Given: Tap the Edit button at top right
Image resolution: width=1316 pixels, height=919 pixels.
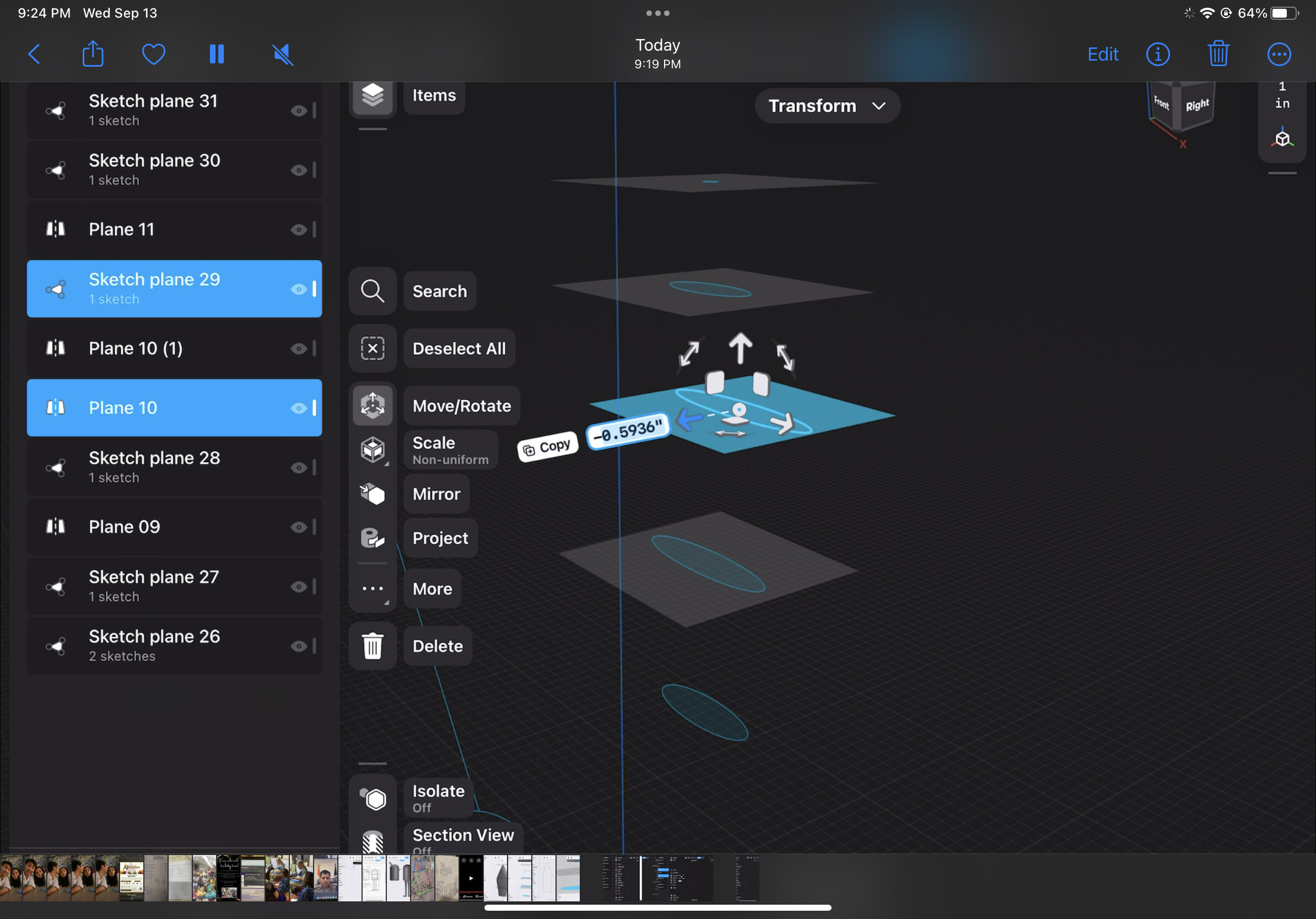Looking at the screenshot, I should click(x=1102, y=55).
